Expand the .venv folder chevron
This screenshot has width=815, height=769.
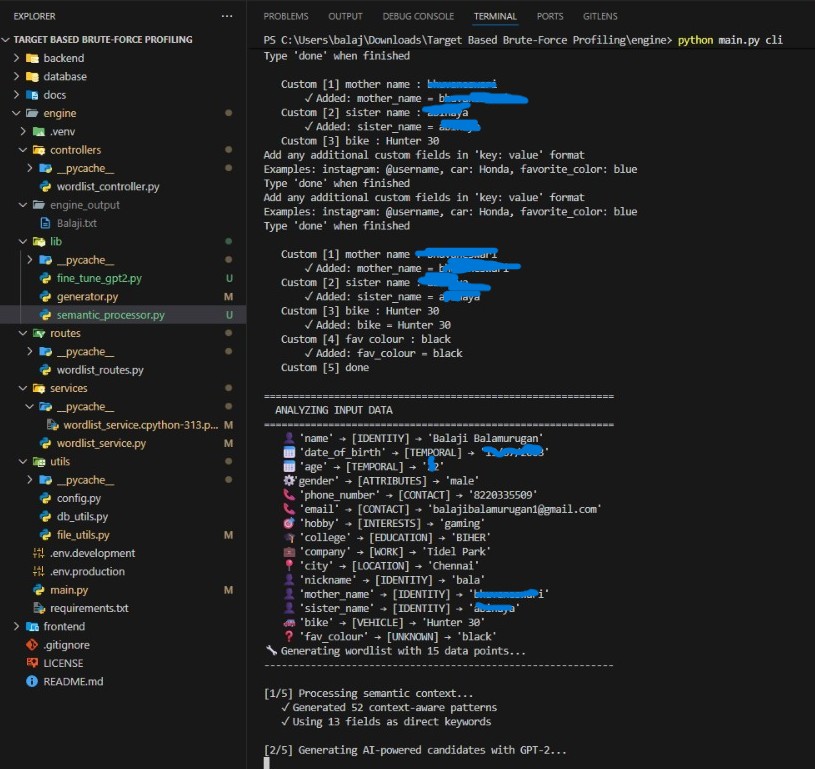tap(23, 132)
